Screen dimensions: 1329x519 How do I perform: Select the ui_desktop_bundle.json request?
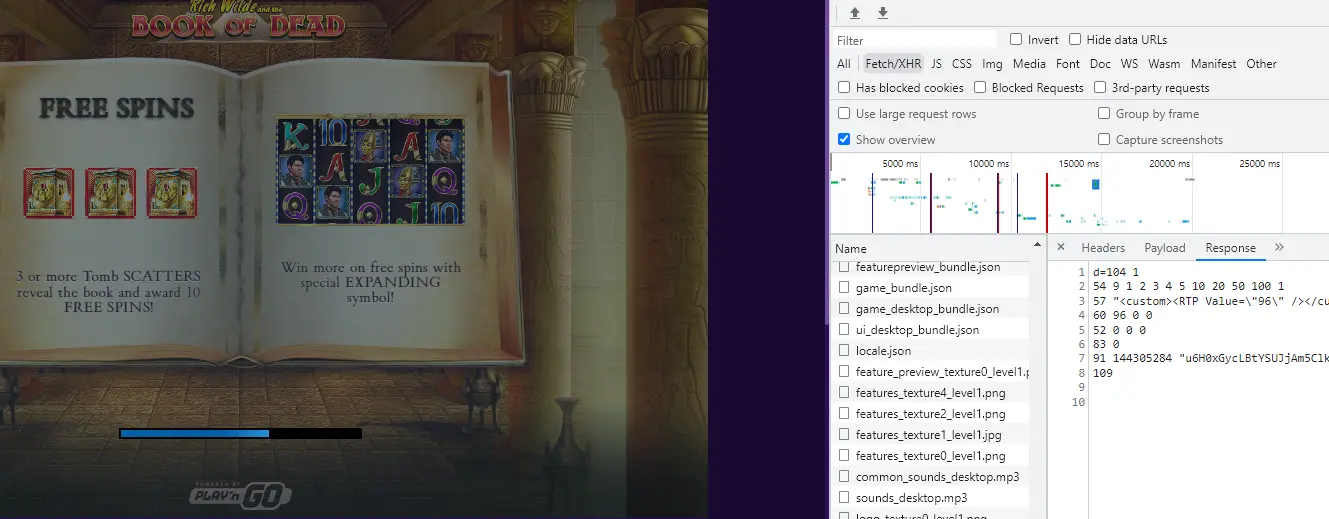(931, 330)
